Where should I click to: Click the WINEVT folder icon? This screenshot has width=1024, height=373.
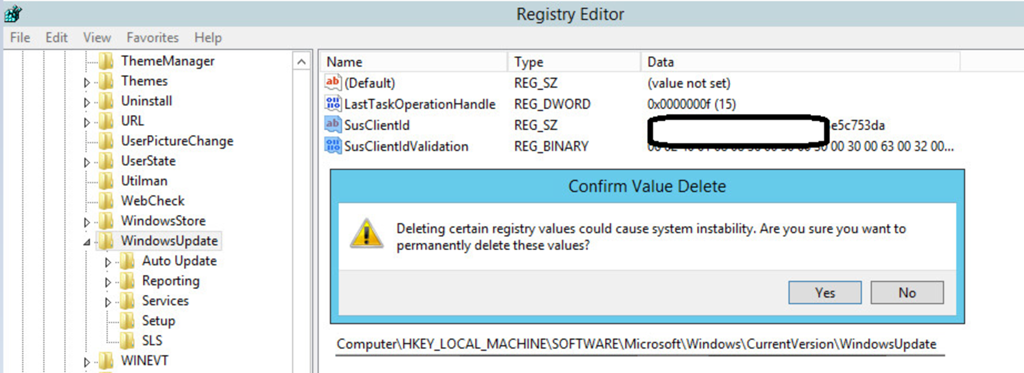(x=107, y=361)
